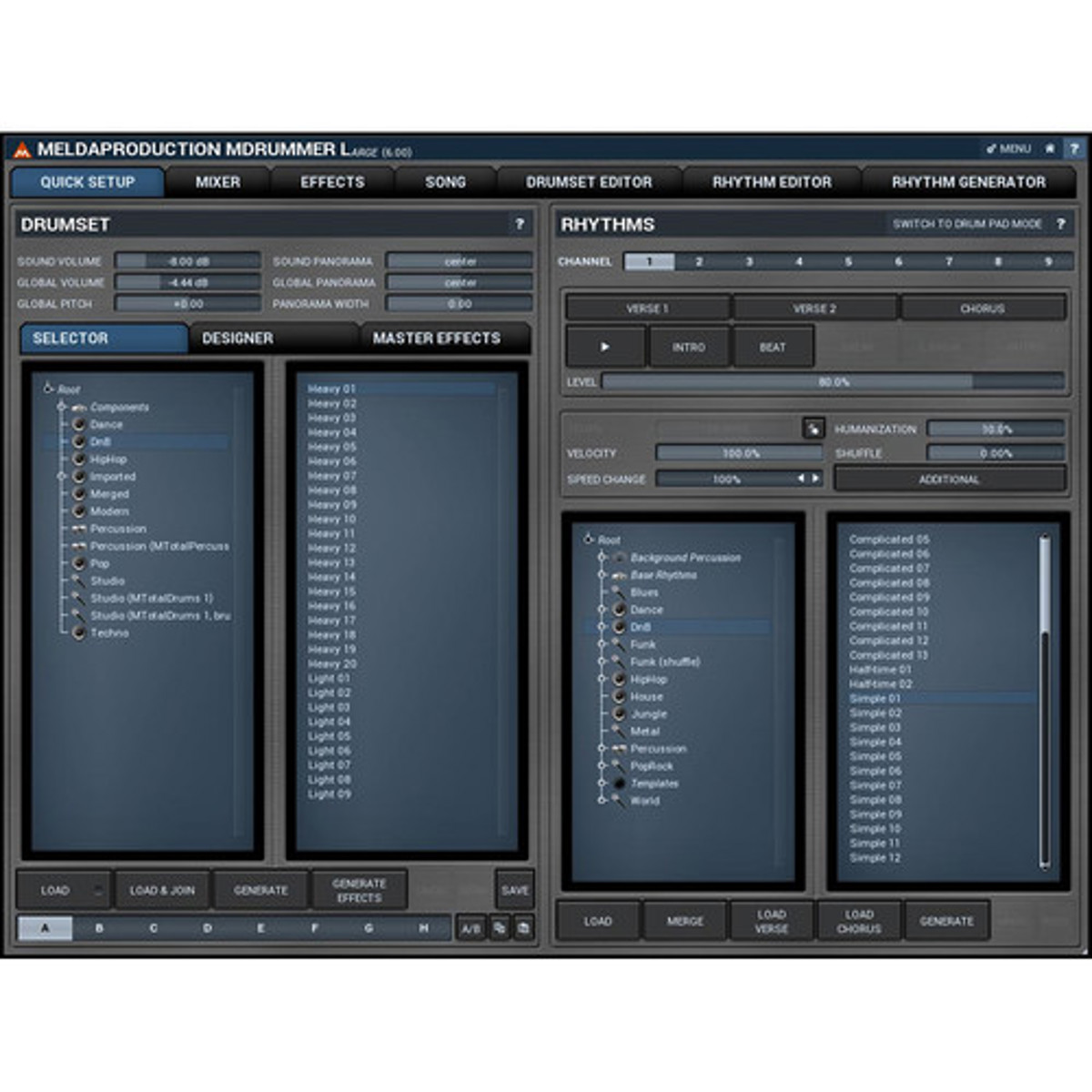Click the paste preset icon at far right

pos(523,928)
